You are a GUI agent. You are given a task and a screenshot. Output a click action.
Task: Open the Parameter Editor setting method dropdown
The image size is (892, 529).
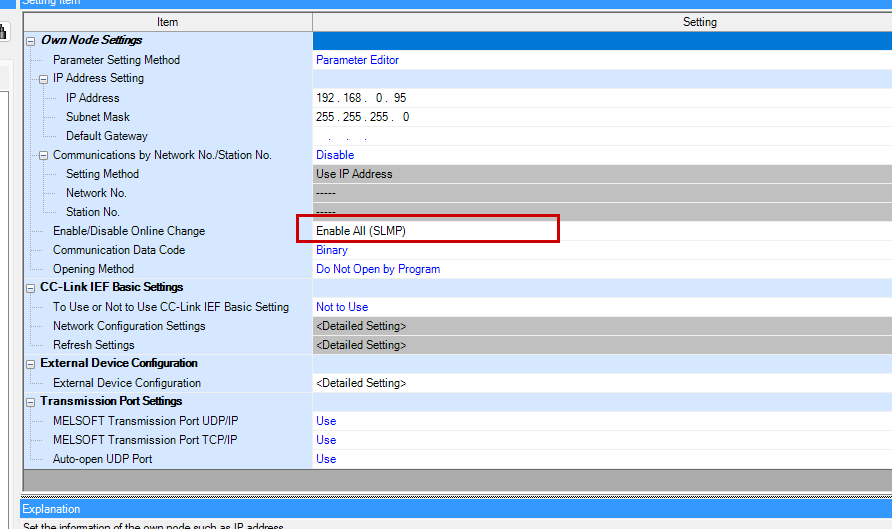coord(358,60)
